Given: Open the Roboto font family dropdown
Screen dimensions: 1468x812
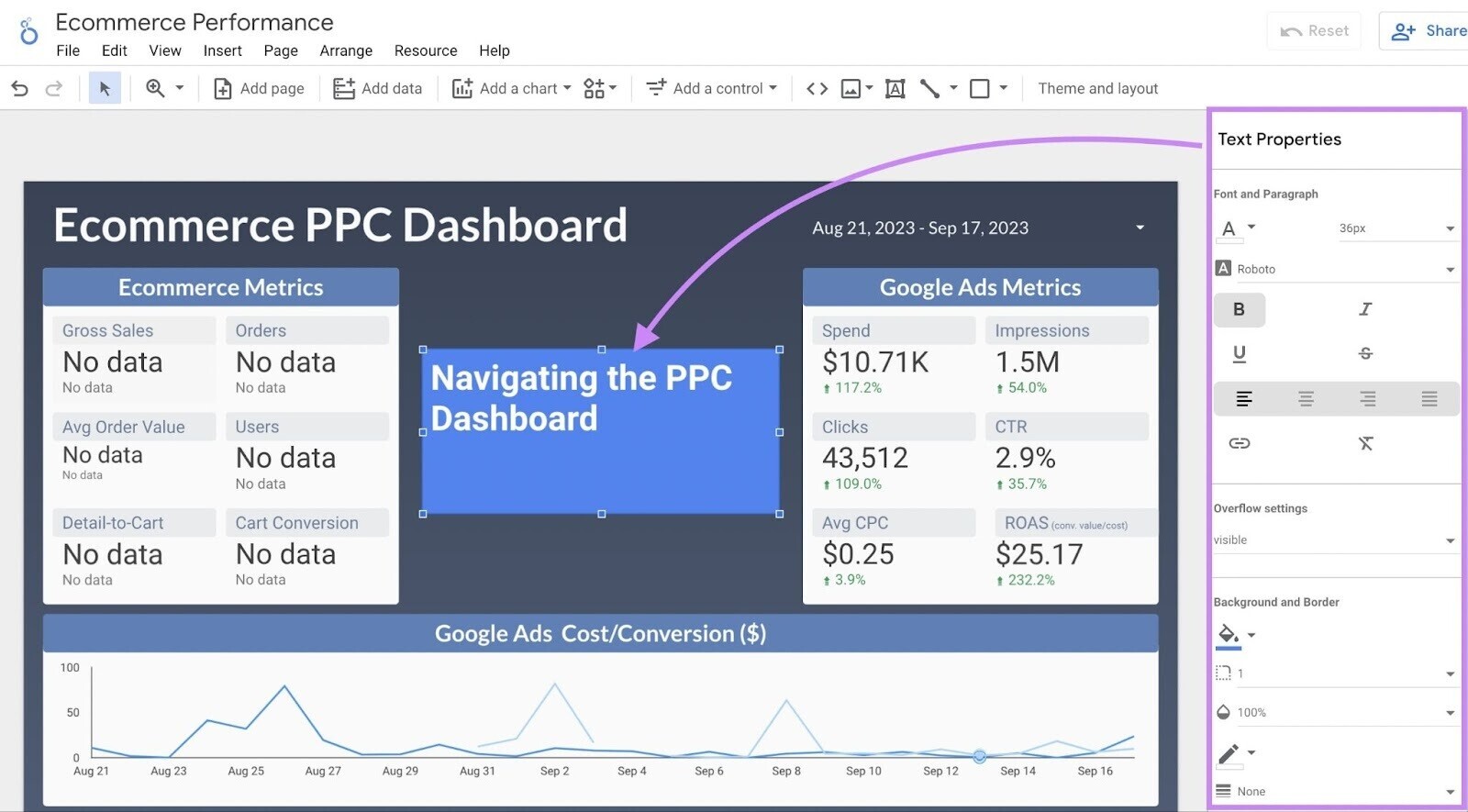Looking at the screenshot, I should pos(1336,269).
